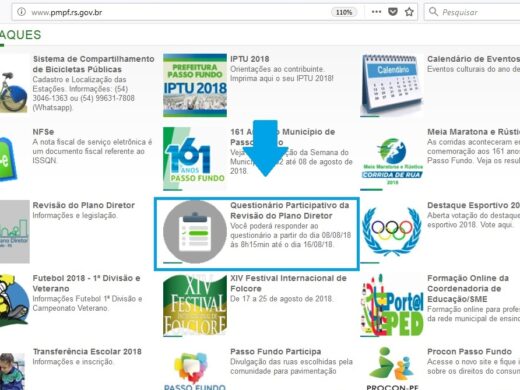The width and height of the screenshot is (520, 390).
Task: Click 'Informações e legislação.' text
Action: [x=75, y=215]
